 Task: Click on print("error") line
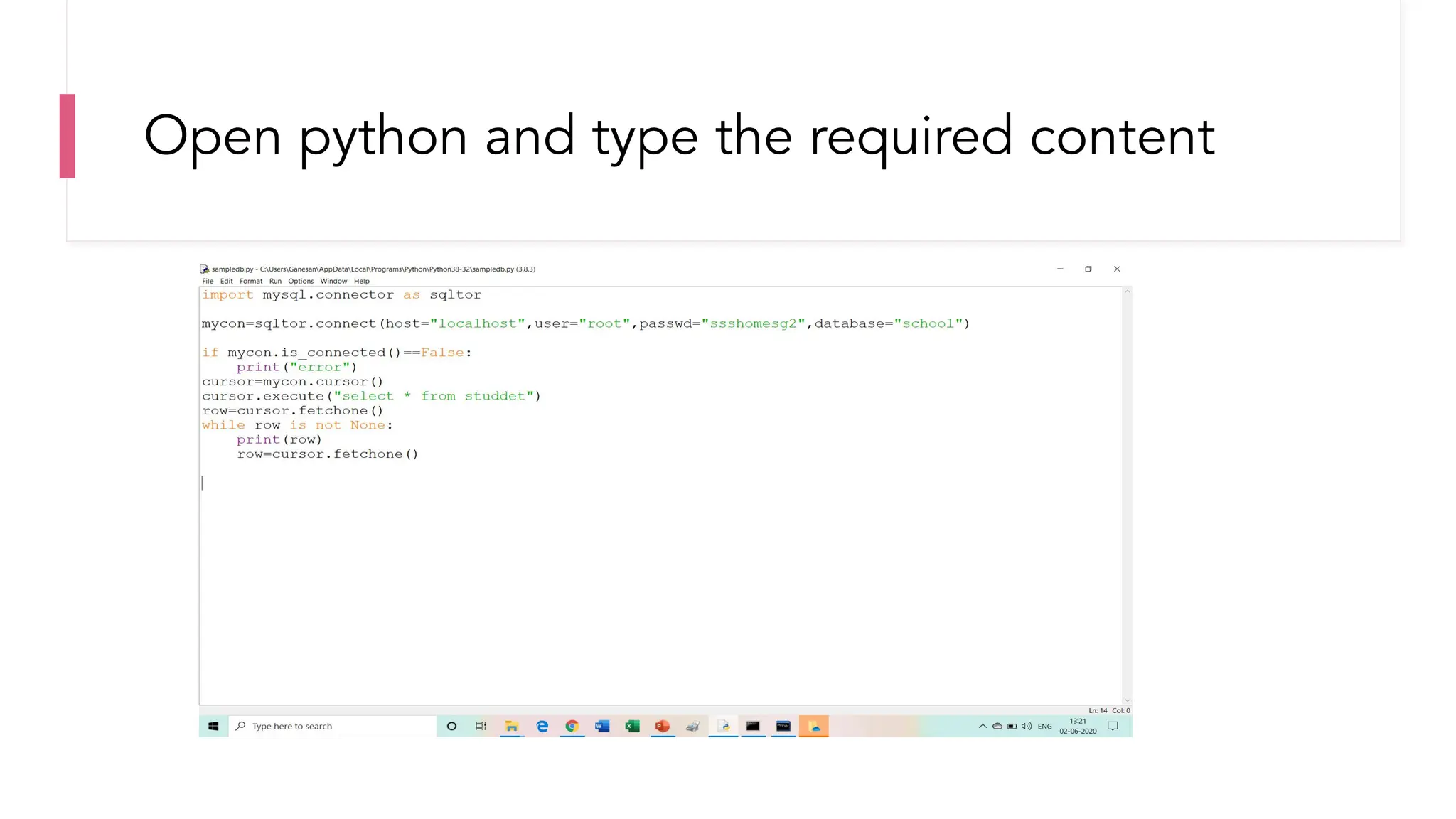(x=296, y=368)
